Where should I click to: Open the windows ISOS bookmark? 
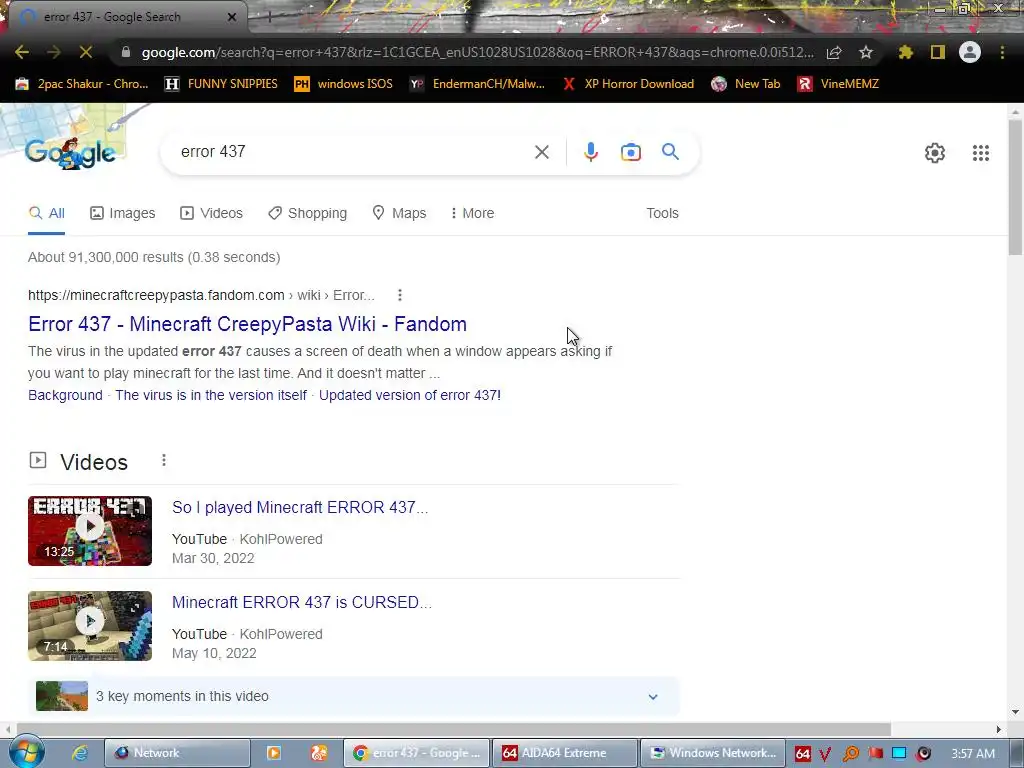tap(343, 84)
